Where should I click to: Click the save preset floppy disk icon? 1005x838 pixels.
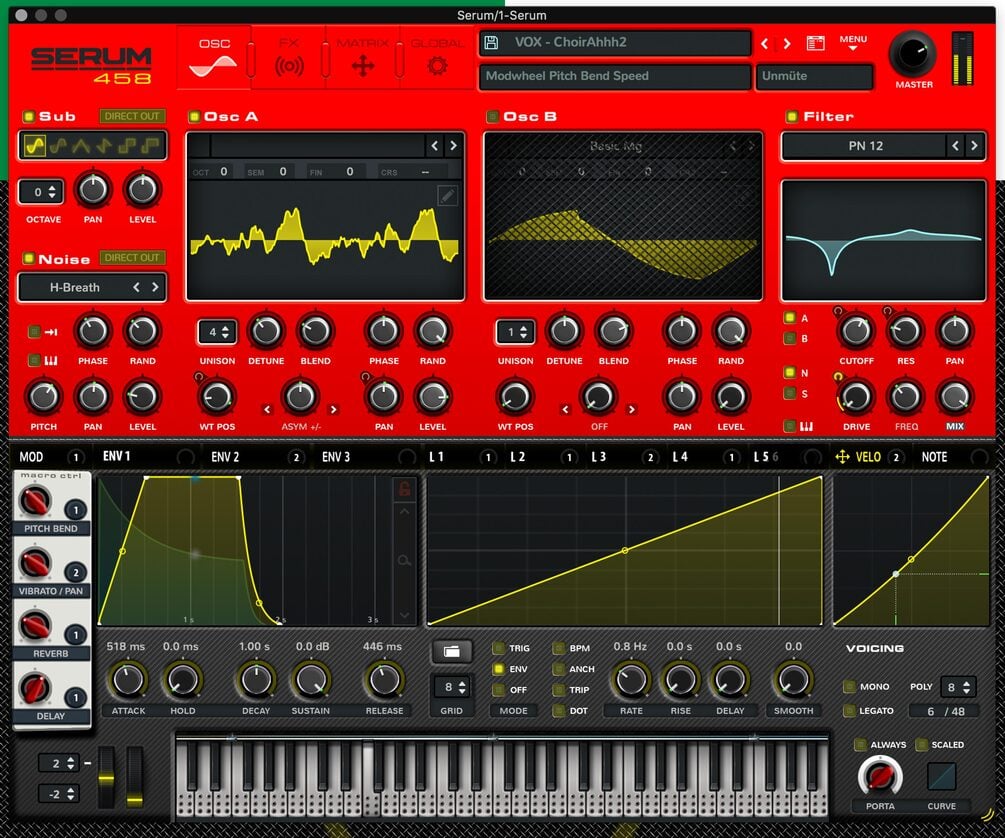[x=491, y=42]
